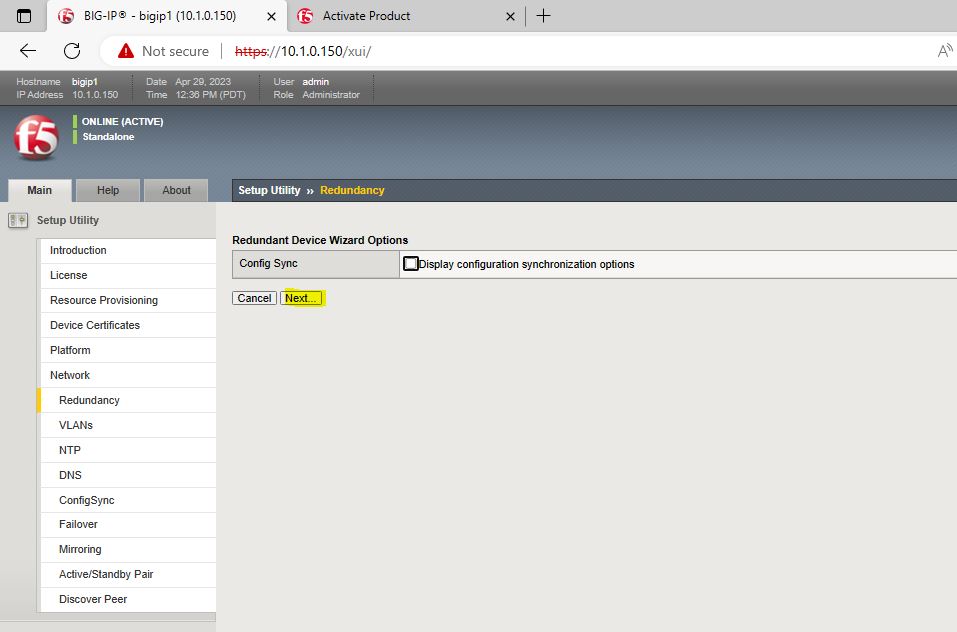
Task: Click the Not secure warning icon
Action: pyautogui.click(x=125, y=51)
